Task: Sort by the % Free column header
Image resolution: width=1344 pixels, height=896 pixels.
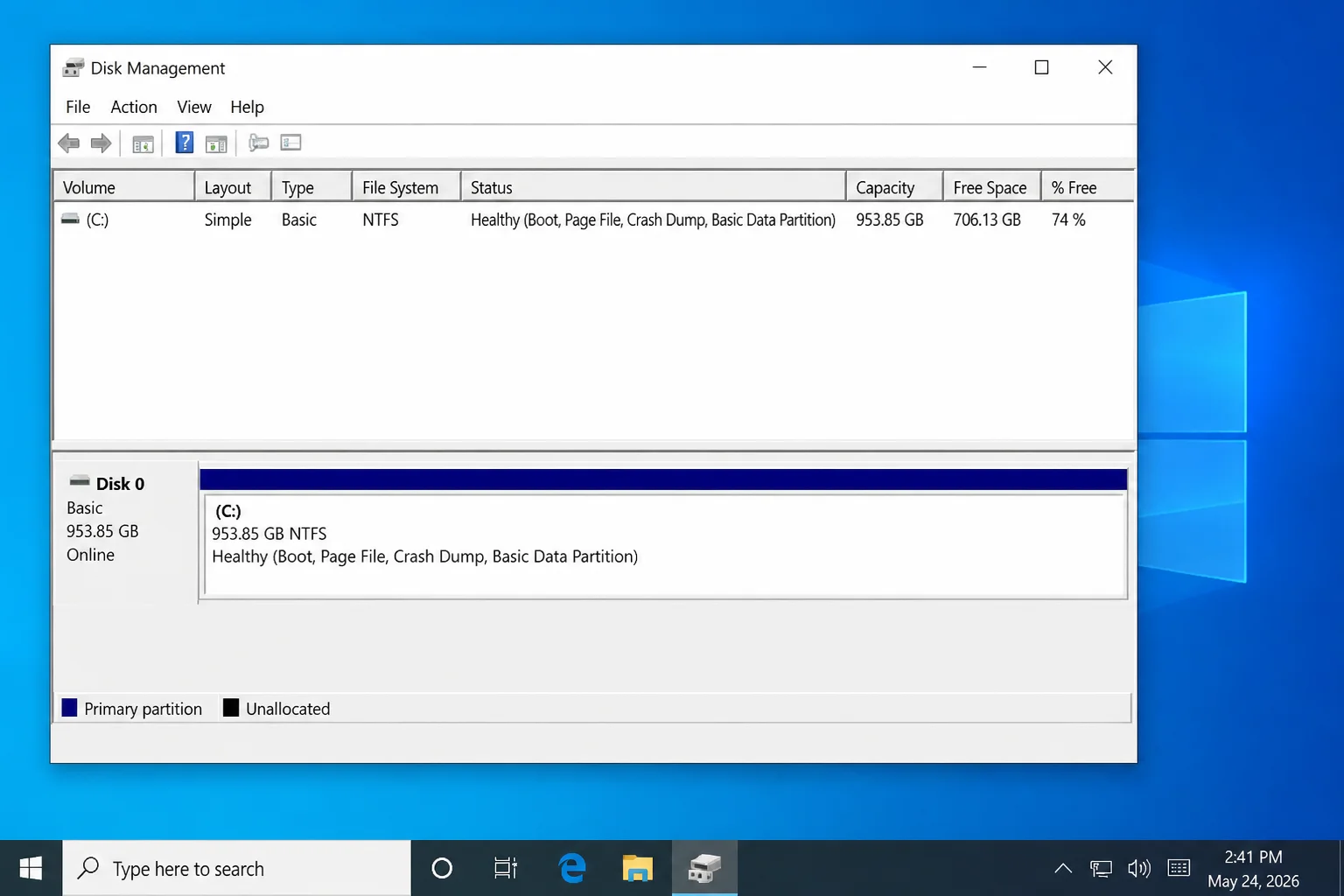Action: click(1088, 187)
